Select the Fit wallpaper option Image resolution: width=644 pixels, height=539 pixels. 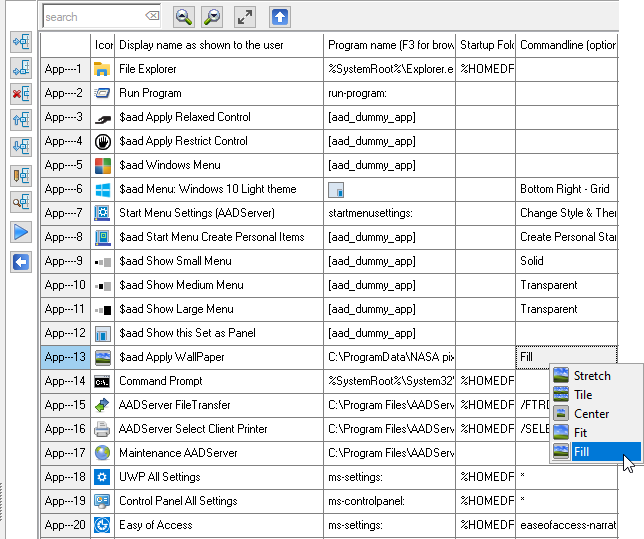point(579,433)
